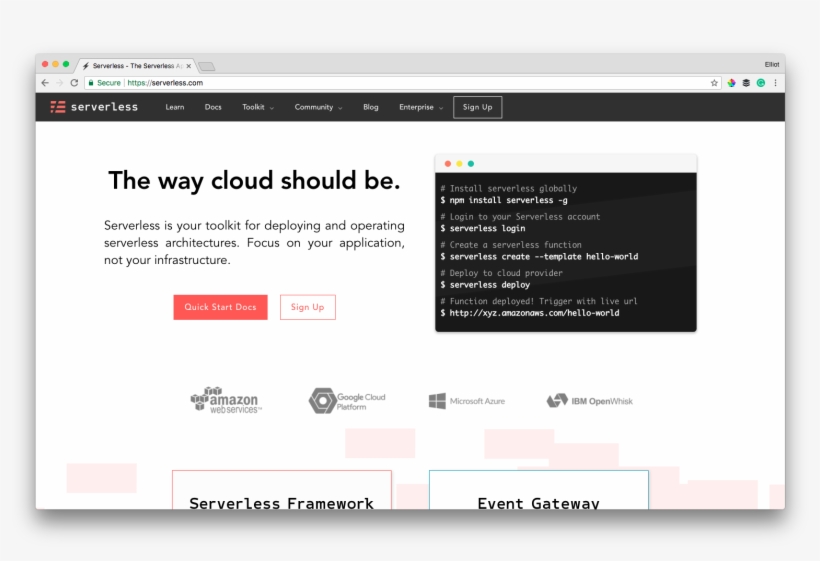Close the Serverless browser tab
This screenshot has width=820, height=561.
(188, 66)
